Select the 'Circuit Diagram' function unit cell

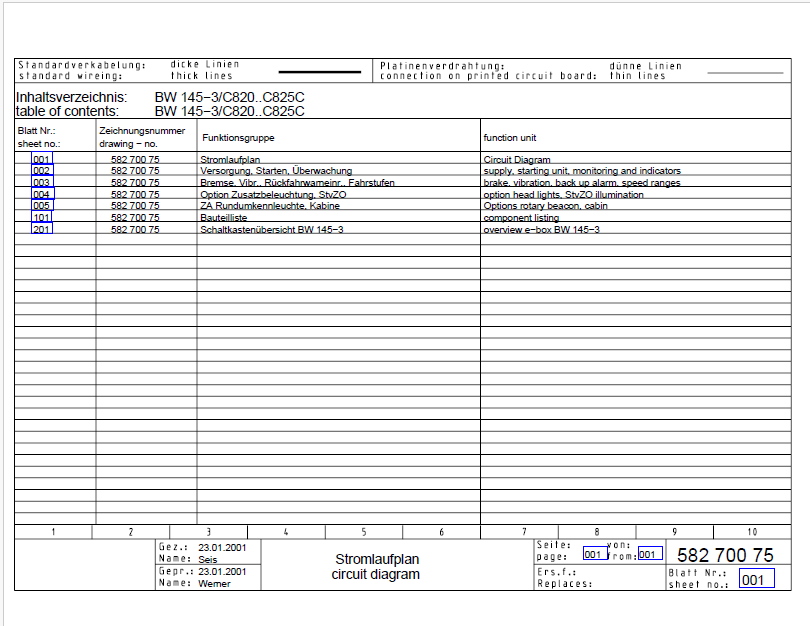[x=517, y=160]
